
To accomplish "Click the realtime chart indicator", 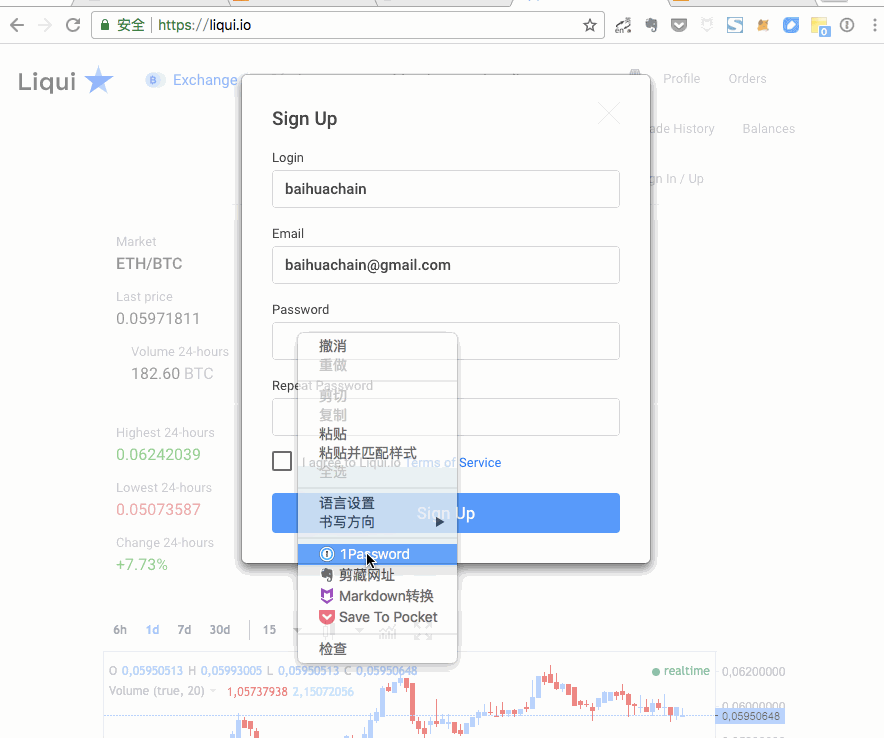I will pos(680,671).
